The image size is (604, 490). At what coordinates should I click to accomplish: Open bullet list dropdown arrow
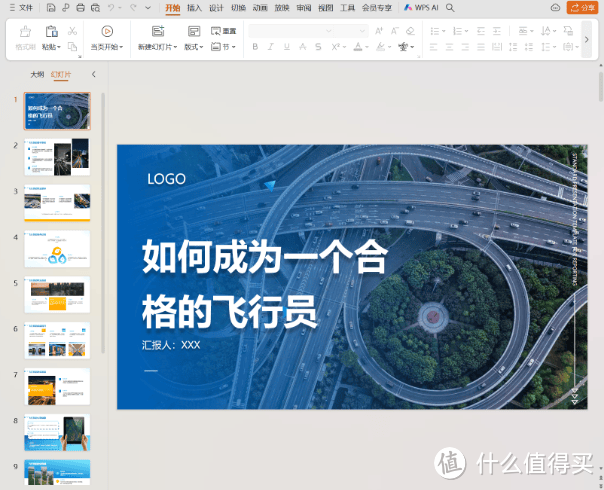[x=444, y=31]
